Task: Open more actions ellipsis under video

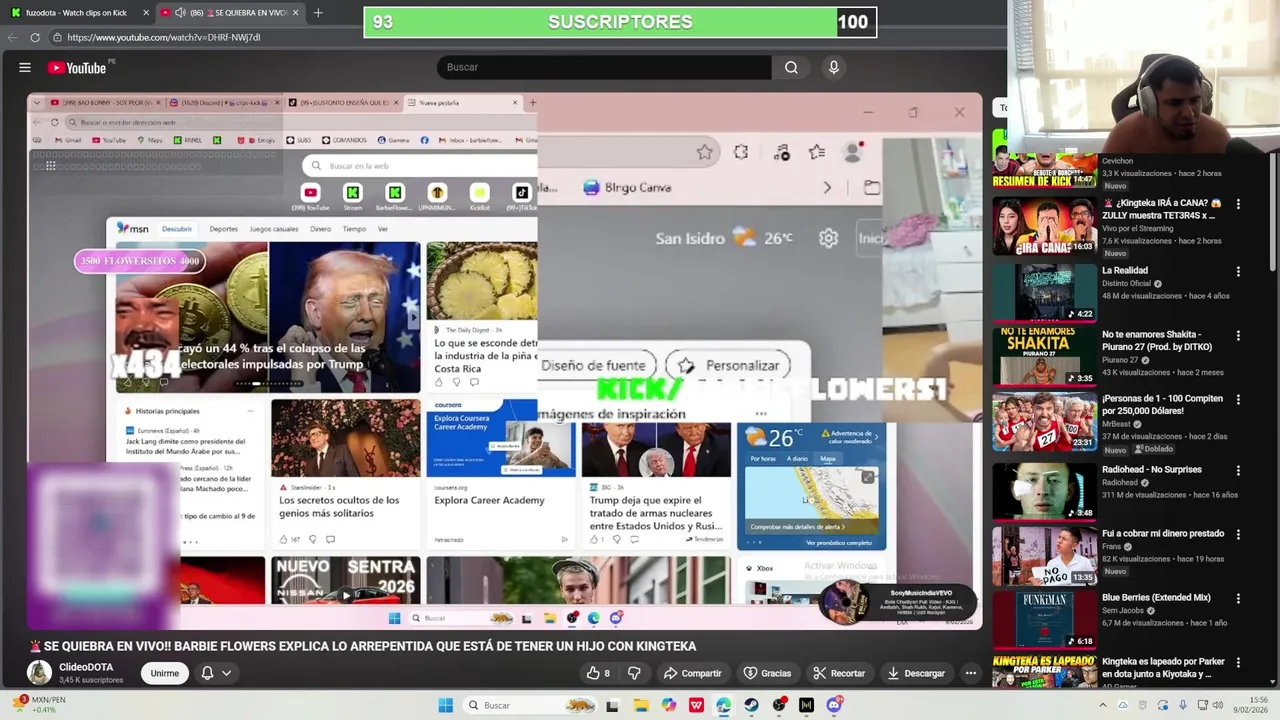Action: click(x=970, y=673)
